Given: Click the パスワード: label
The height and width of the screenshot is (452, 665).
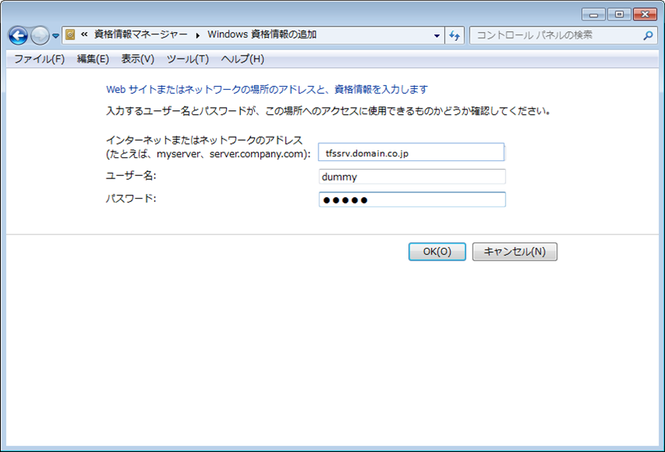Looking at the screenshot, I should pos(131,198).
